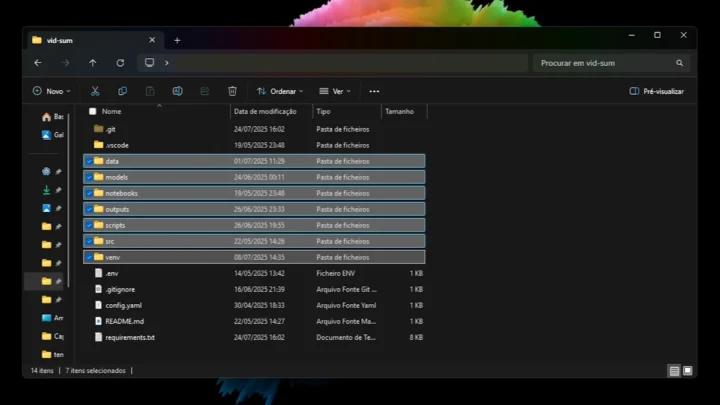Uncheck the venv folder checkbox
This screenshot has width=720, height=405.
89,257
